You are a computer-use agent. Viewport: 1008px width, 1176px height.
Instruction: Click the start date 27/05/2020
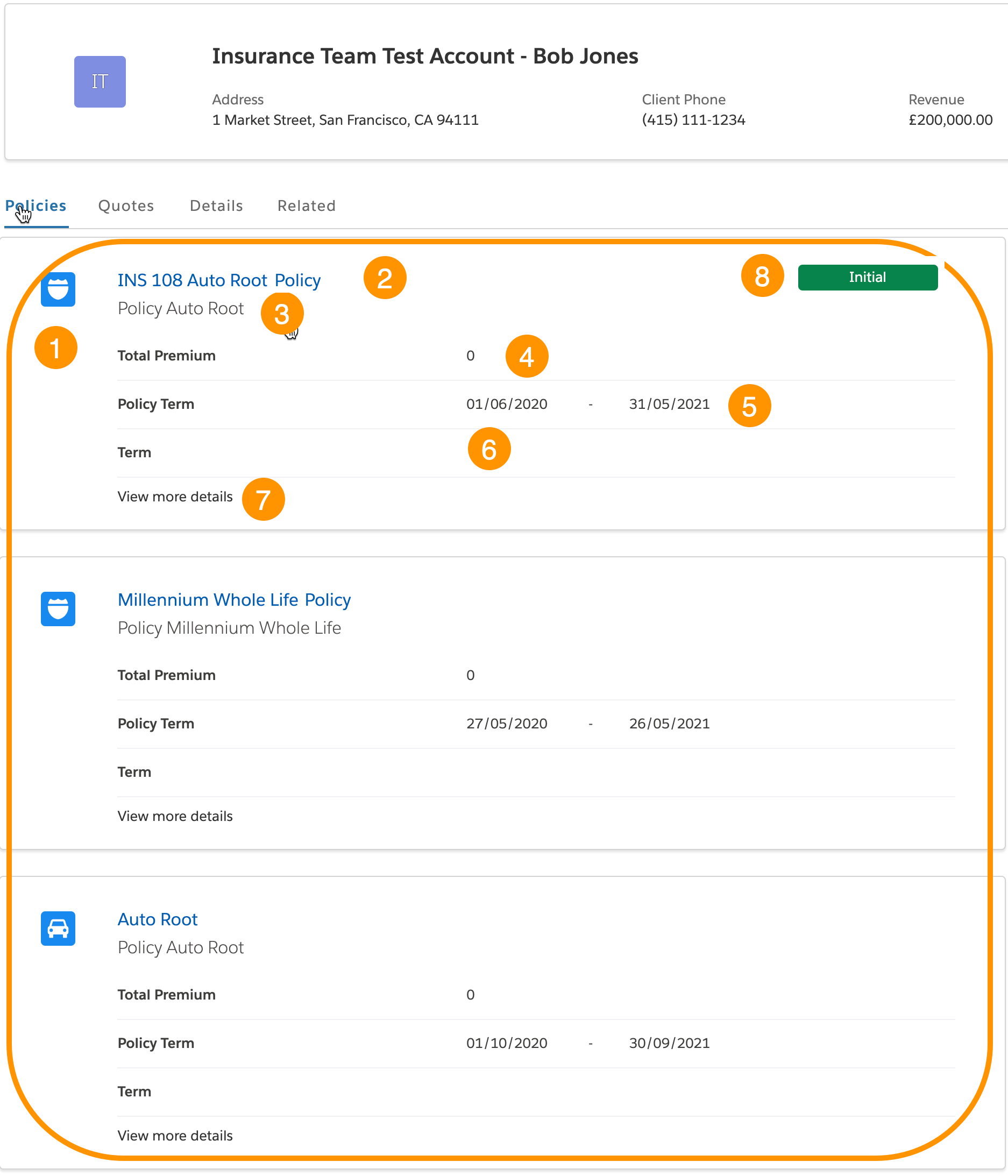pos(507,724)
